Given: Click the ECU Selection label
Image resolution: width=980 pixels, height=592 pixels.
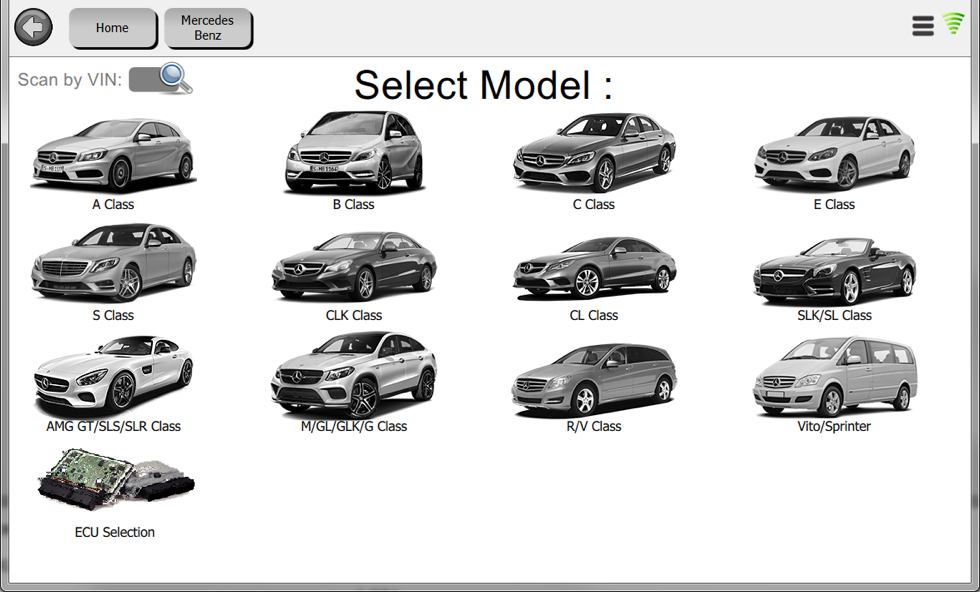Looking at the screenshot, I should pos(115,532).
